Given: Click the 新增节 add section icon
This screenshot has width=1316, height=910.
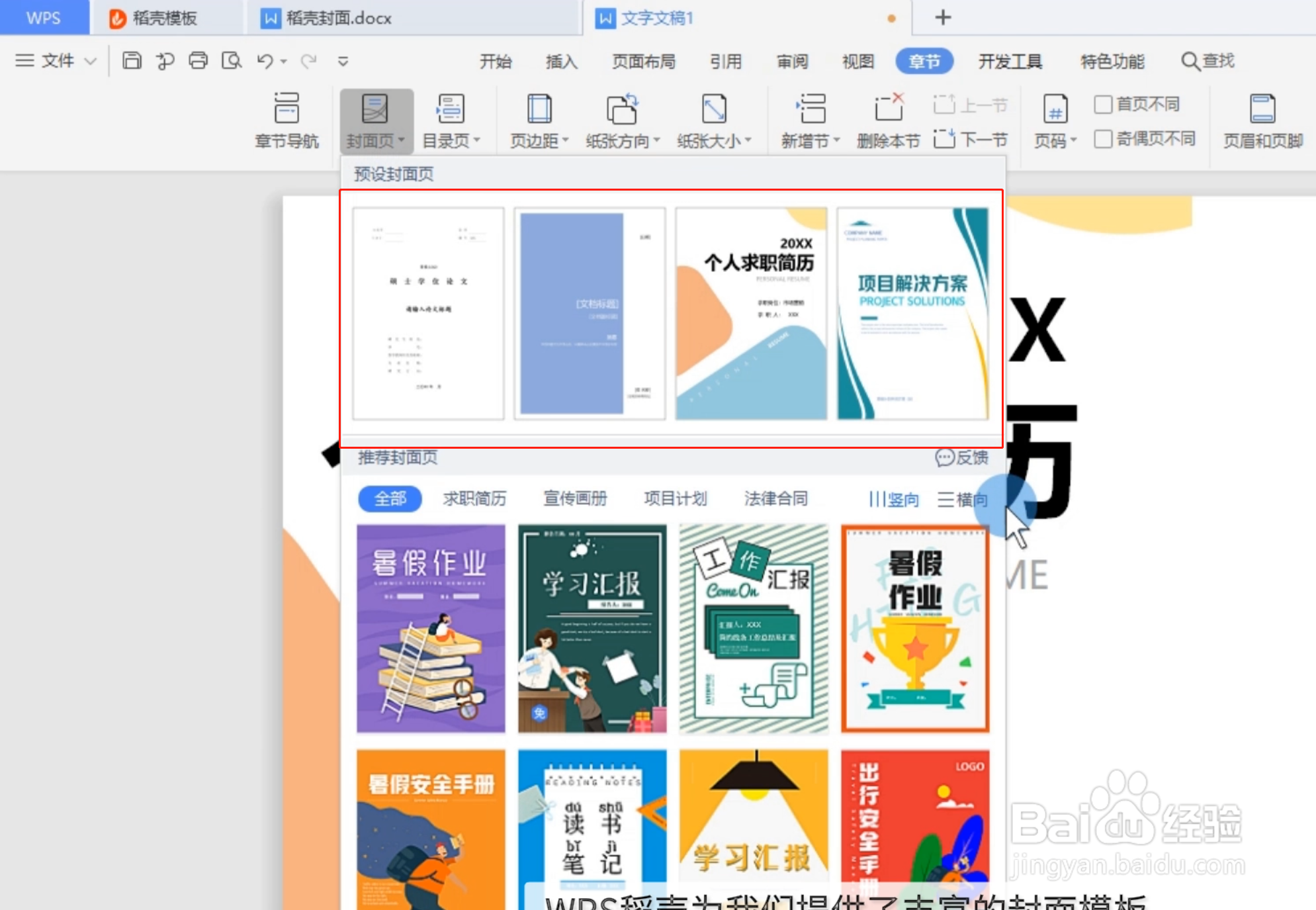Looking at the screenshot, I should [x=811, y=109].
